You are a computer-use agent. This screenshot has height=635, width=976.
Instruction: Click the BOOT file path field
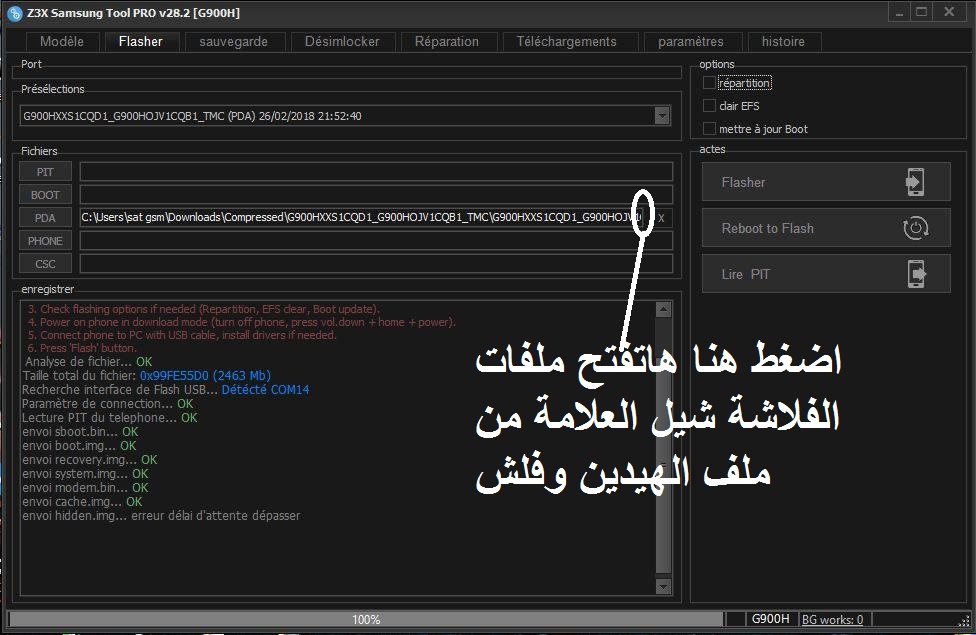[376, 195]
